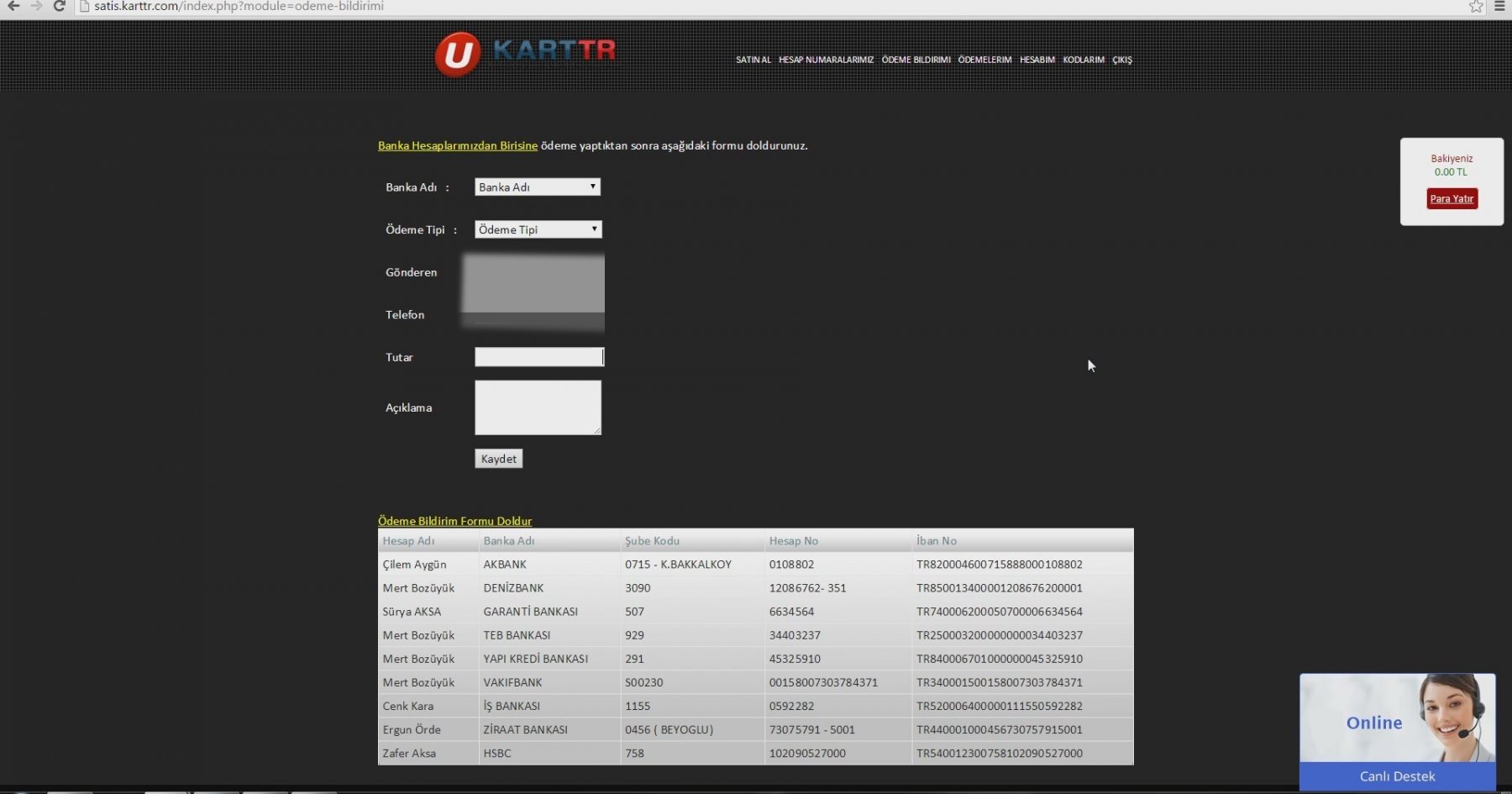The height and width of the screenshot is (794, 1512).
Task: Select the Ergun Örde account name
Action: tap(412, 729)
